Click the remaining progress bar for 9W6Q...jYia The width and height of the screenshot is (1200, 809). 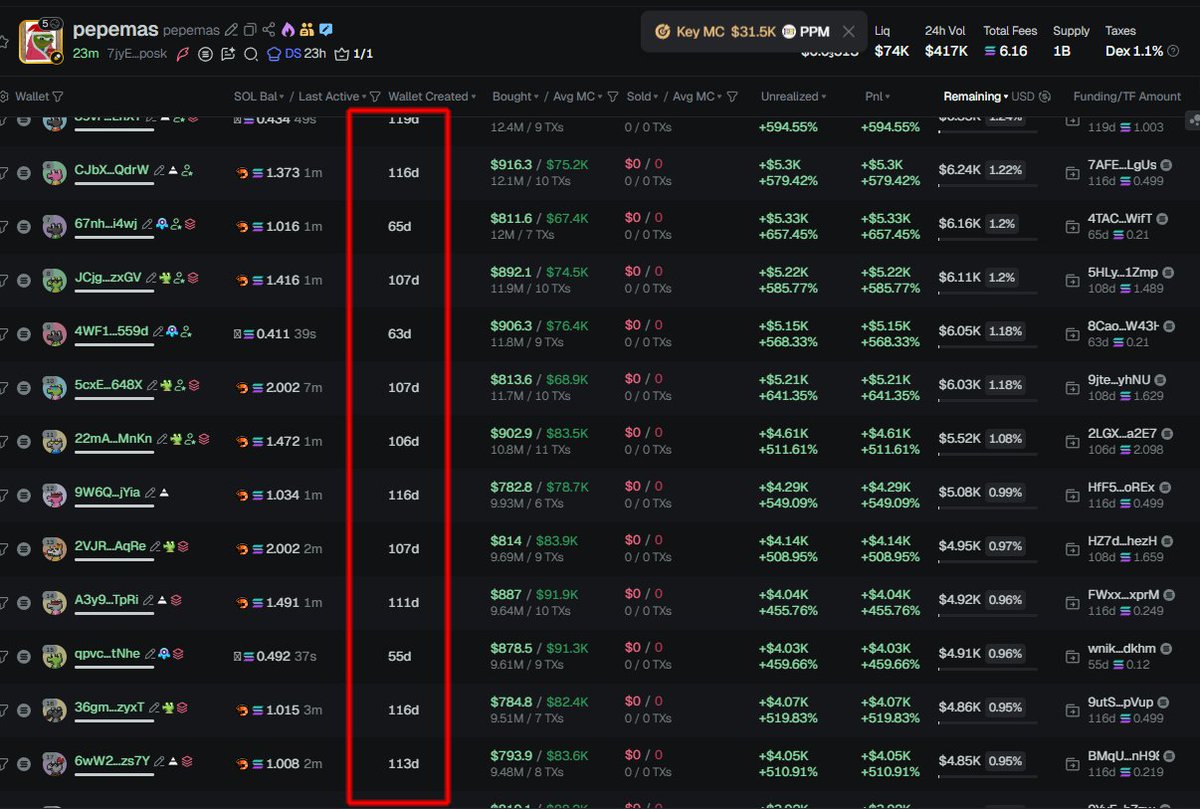987,508
